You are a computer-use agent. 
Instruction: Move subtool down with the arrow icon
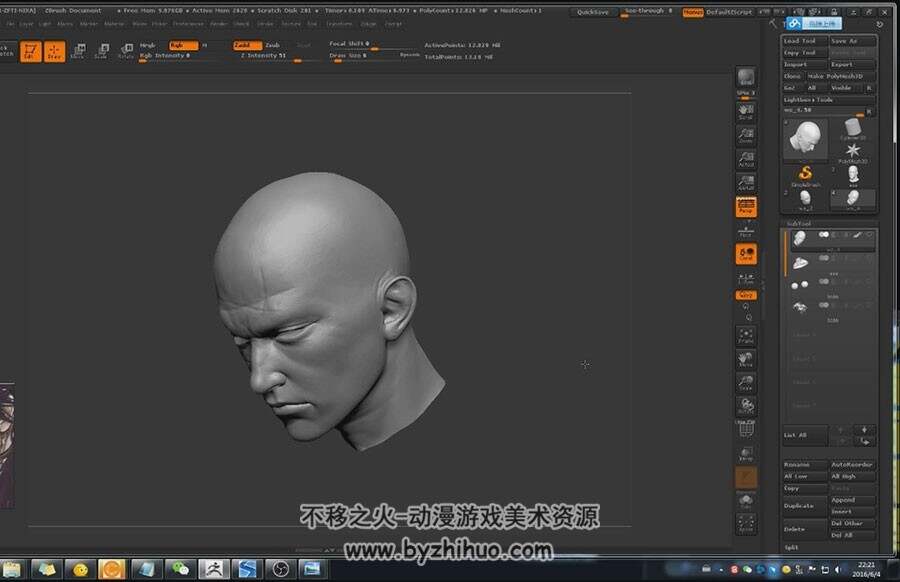(x=864, y=441)
